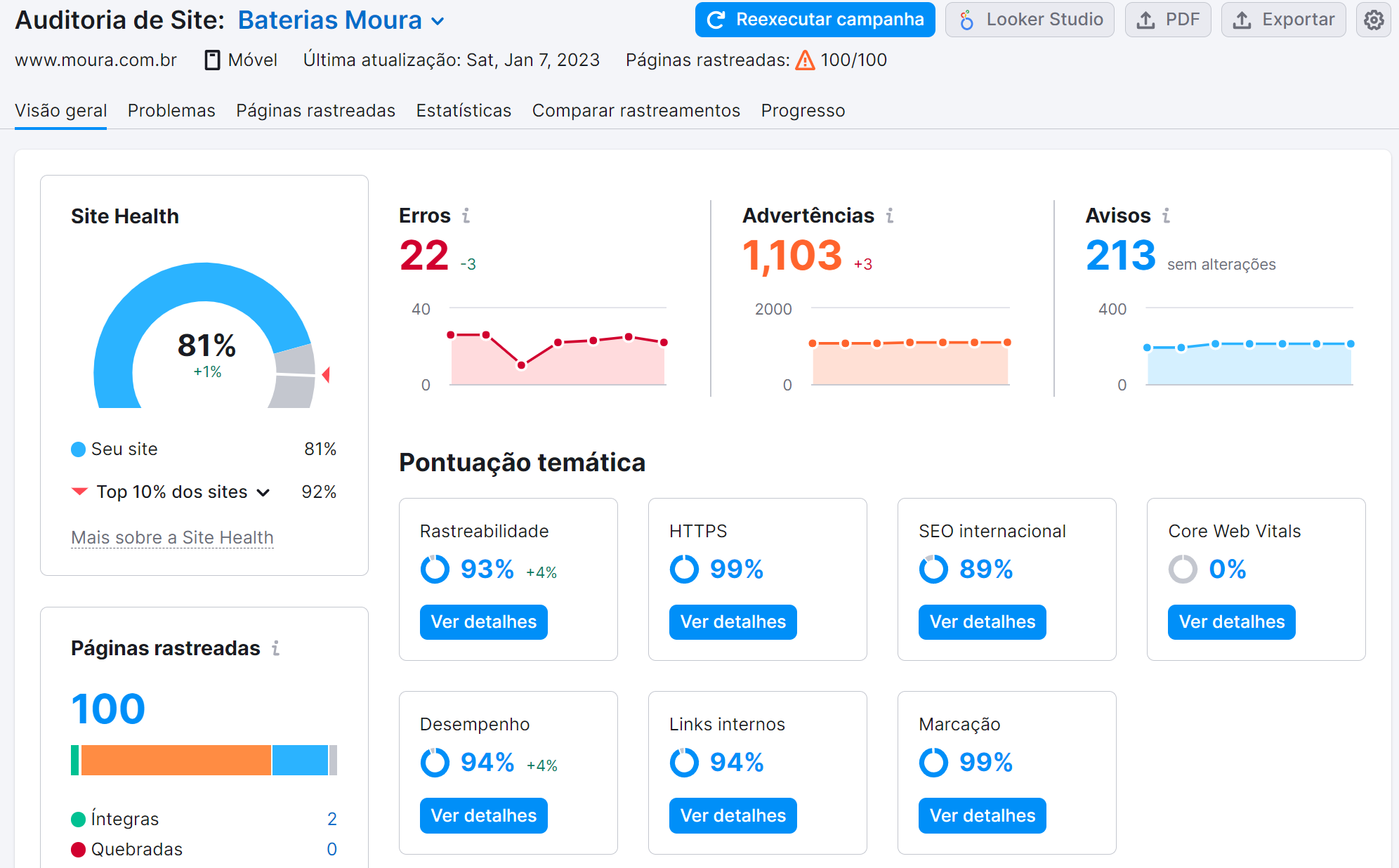Click the Avisos trend chart

pos(1249,348)
